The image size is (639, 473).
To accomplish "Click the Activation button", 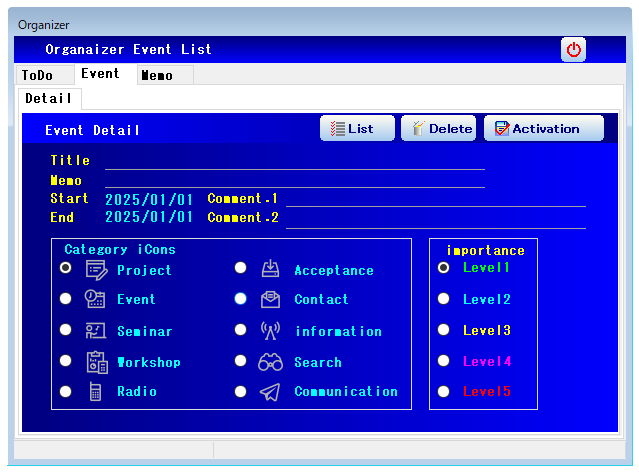I will point(544,128).
